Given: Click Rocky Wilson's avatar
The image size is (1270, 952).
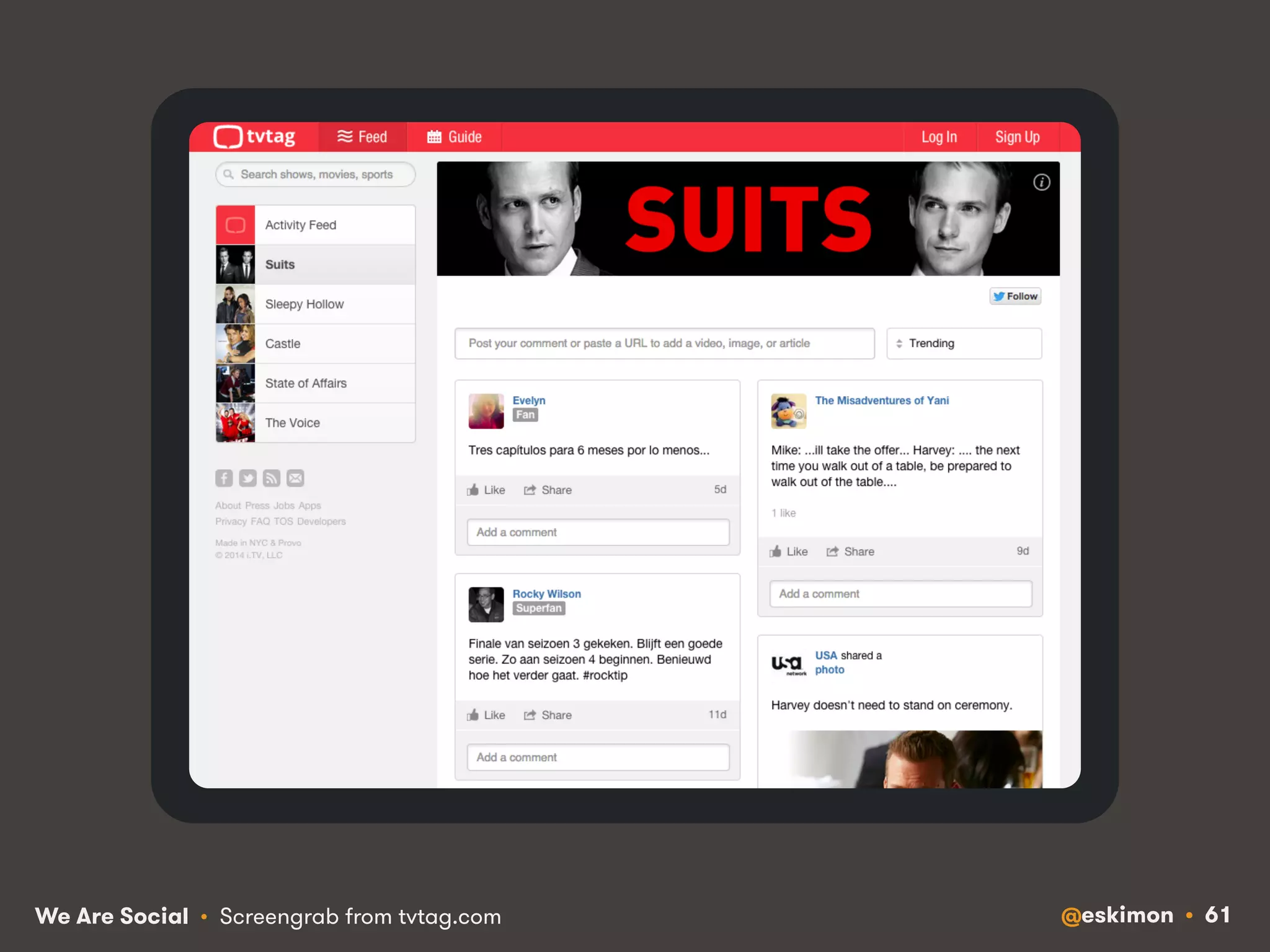Looking at the screenshot, I should (x=486, y=604).
